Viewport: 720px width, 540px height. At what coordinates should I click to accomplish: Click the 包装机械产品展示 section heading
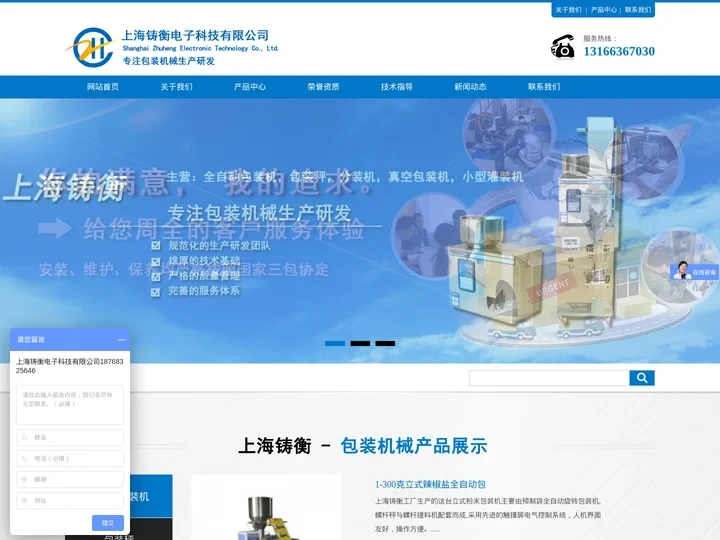pyautogui.click(x=414, y=446)
